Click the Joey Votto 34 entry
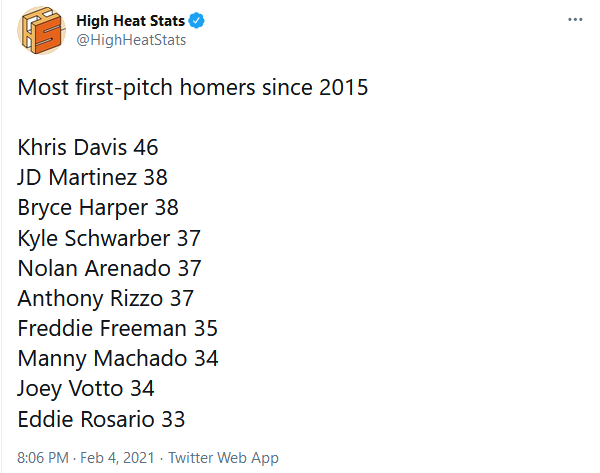Viewport: 600px width, 473px height. 86,389
